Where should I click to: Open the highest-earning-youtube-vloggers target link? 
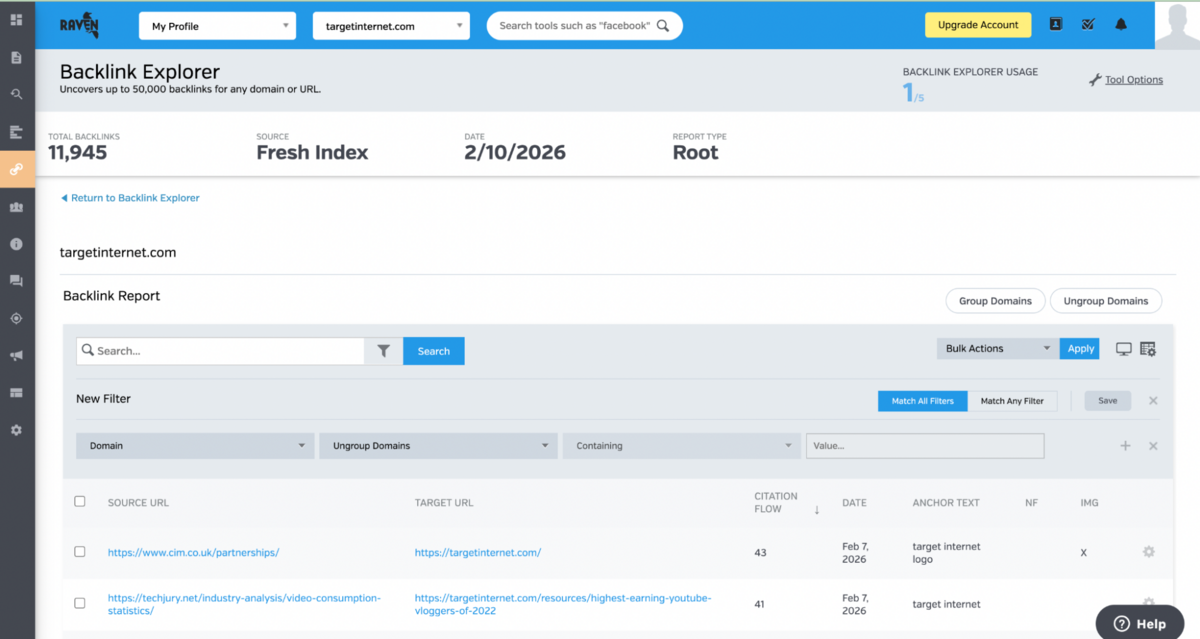click(563, 604)
